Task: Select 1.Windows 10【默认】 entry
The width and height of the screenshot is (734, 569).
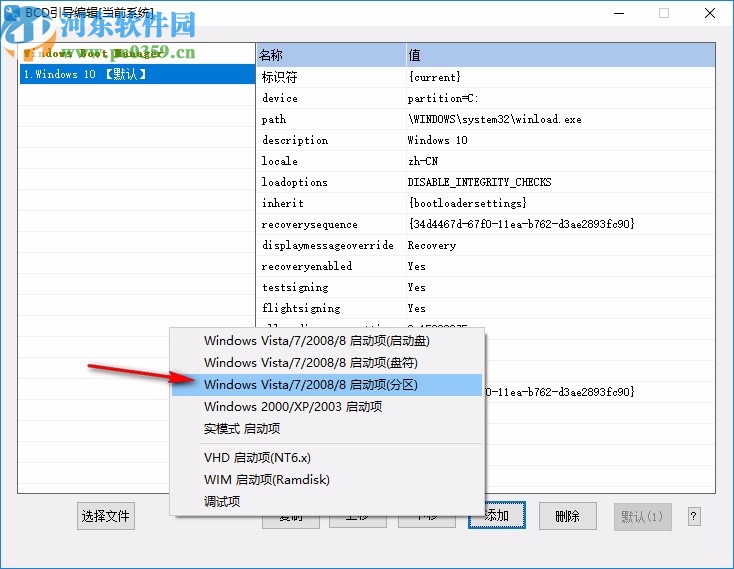Action: tap(137, 74)
